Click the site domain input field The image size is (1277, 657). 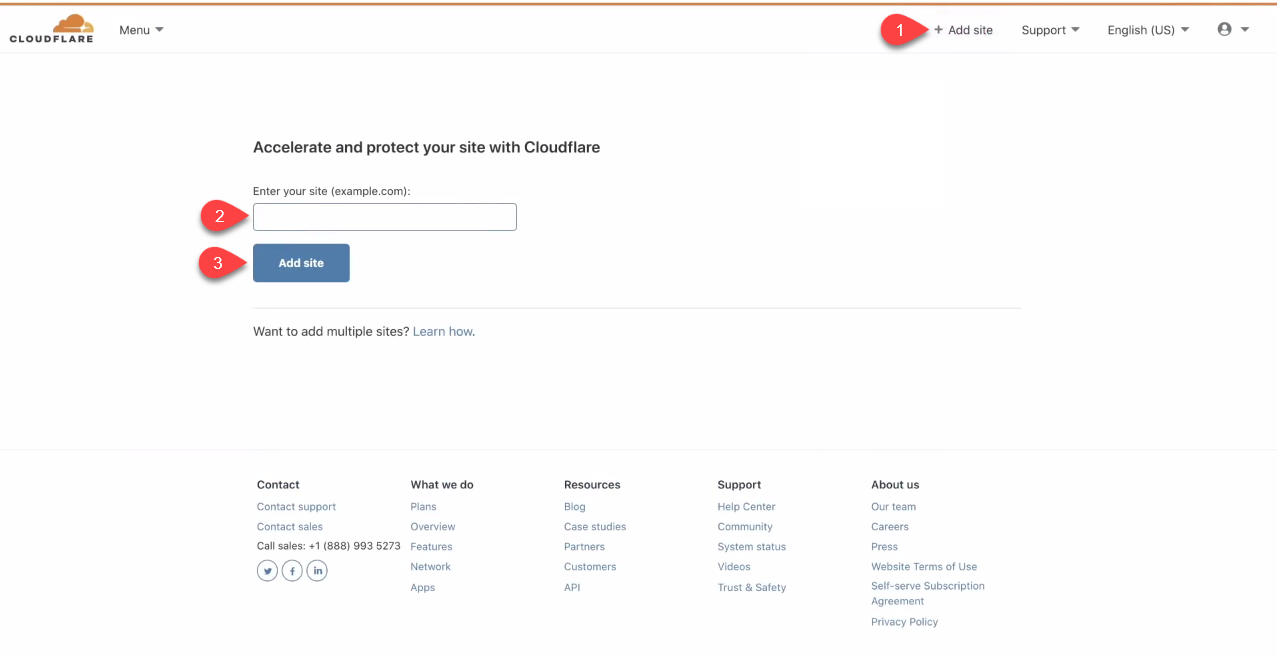pyautogui.click(x=384, y=216)
